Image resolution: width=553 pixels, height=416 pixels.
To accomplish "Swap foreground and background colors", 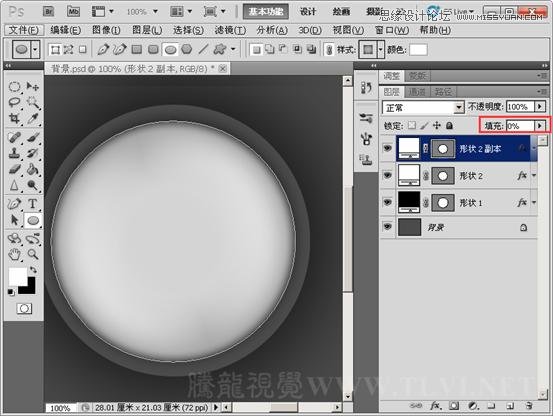I will click(34, 270).
